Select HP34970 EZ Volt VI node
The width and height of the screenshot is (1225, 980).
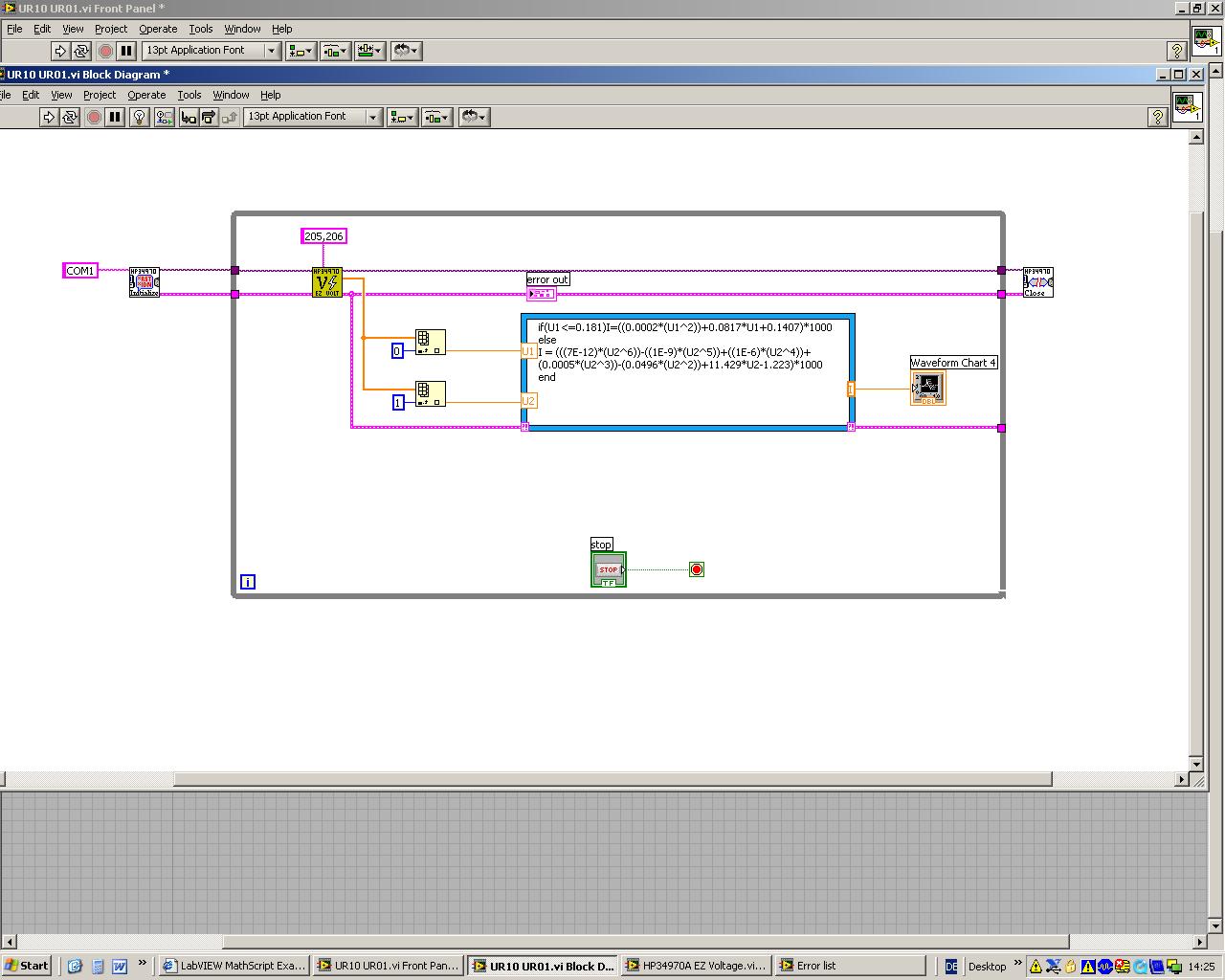pos(327,282)
